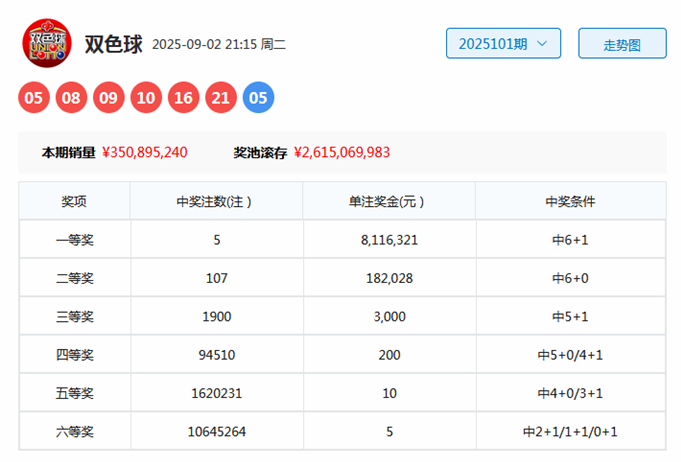The width and height of the screenshot is (681, 462).
Task: Select fifth prize amount 10
Action: click(x=389, y=393)
